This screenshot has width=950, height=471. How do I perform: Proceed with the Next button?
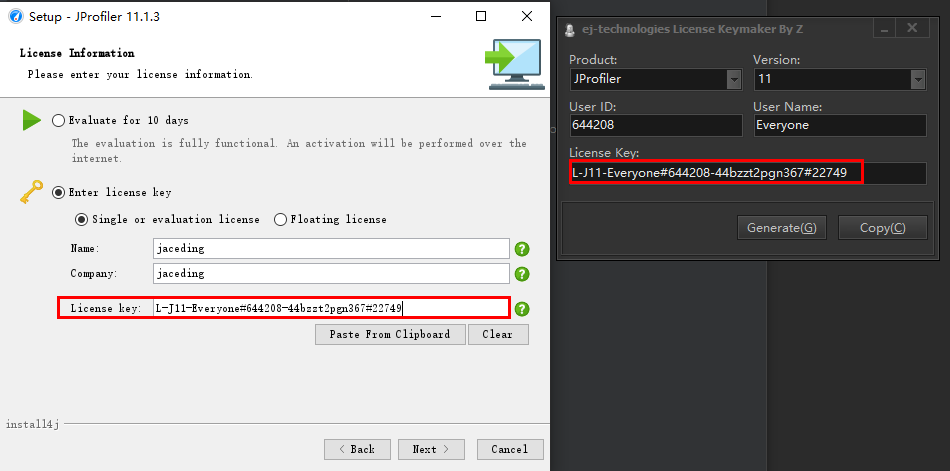pos(431,449)
